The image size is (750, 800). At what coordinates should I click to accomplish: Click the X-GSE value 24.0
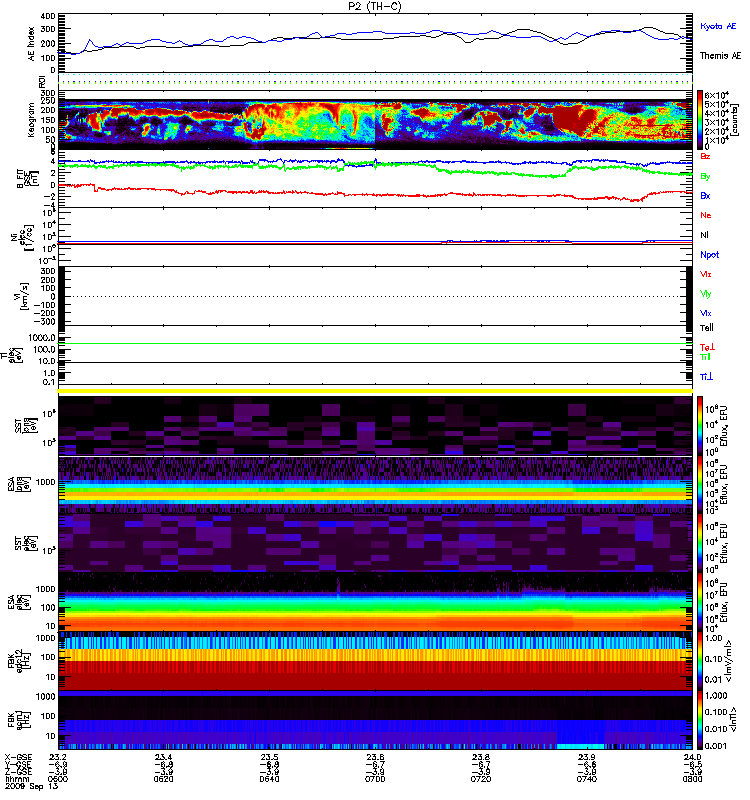coord(692,758)
